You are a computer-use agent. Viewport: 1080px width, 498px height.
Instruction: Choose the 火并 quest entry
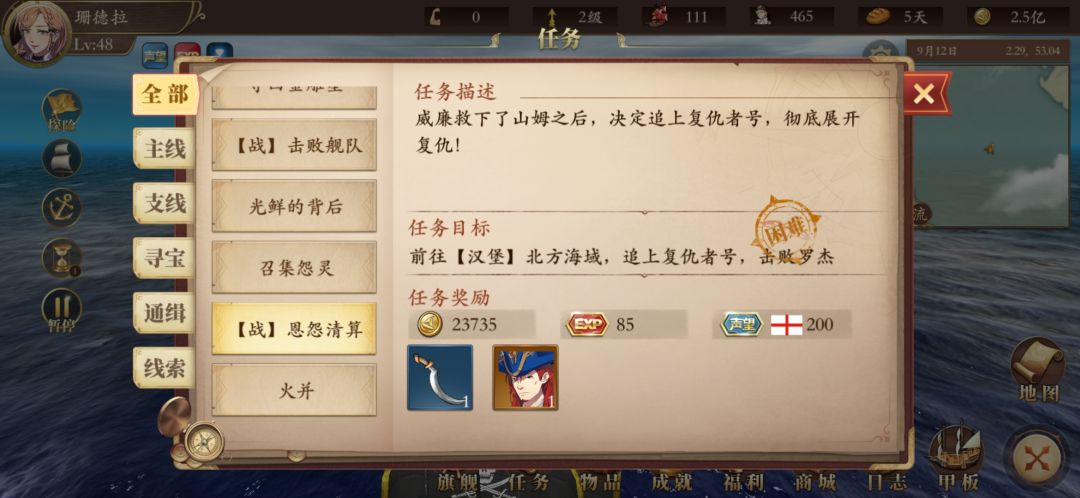(294, 390)
